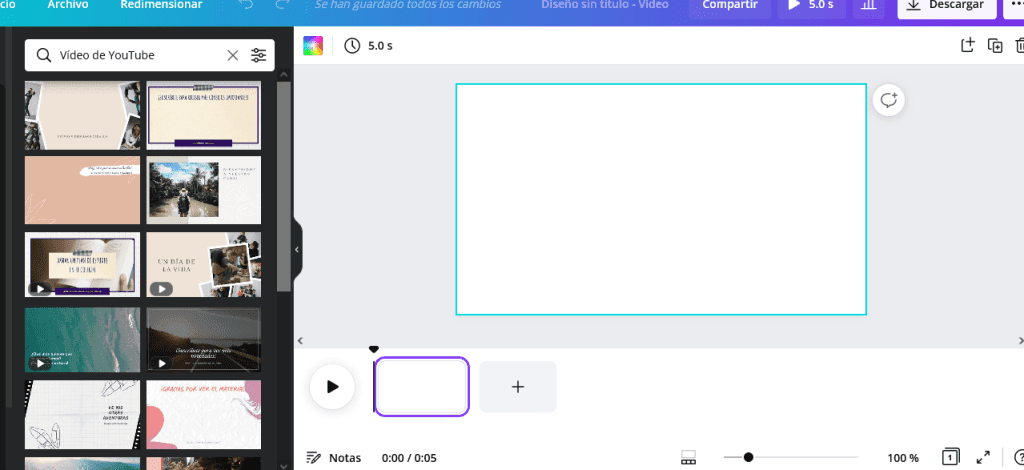
Task: Choose the teal ocean waves template
Action: pos(82,340)
